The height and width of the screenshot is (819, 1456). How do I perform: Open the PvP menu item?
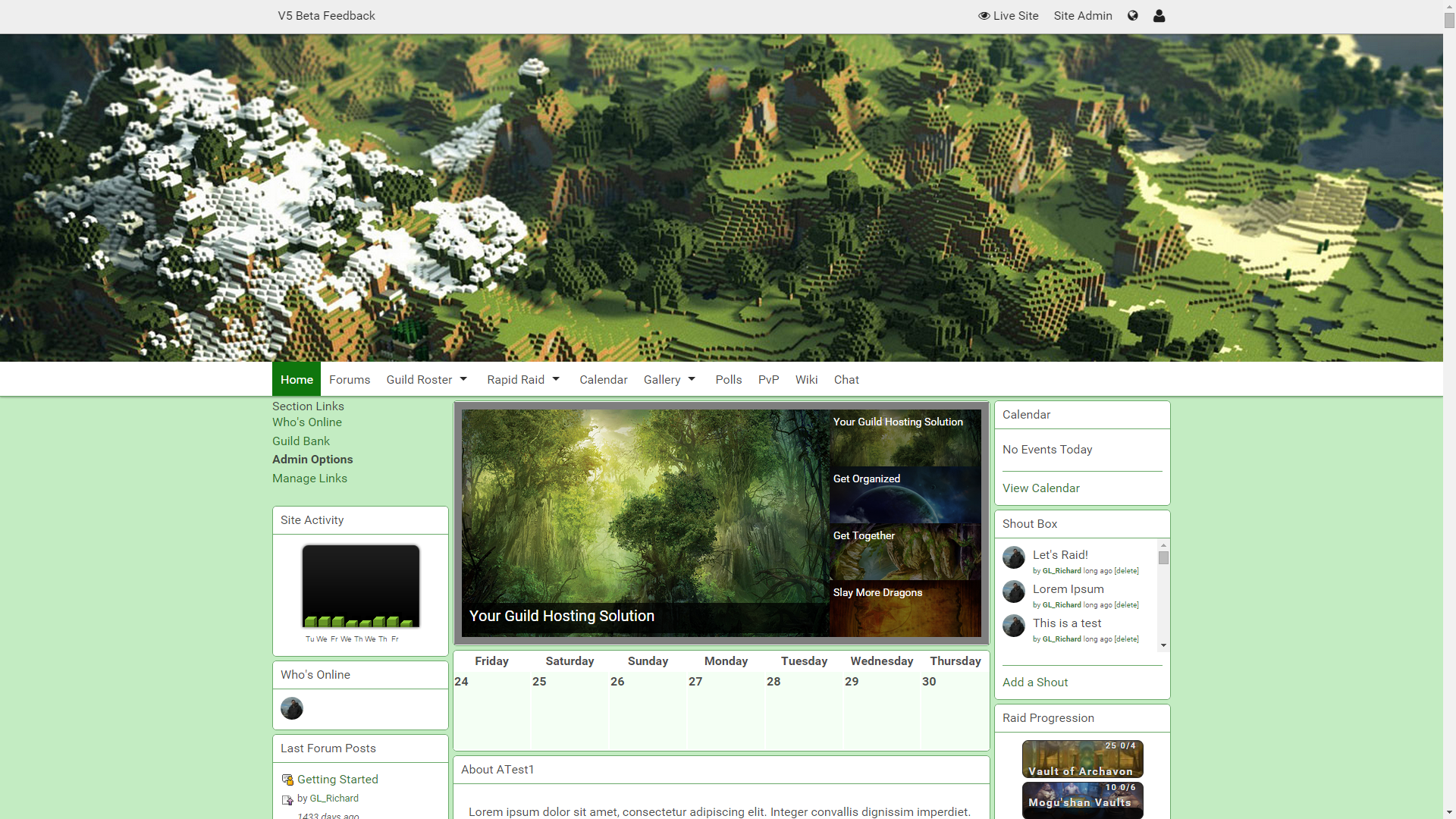769,379
